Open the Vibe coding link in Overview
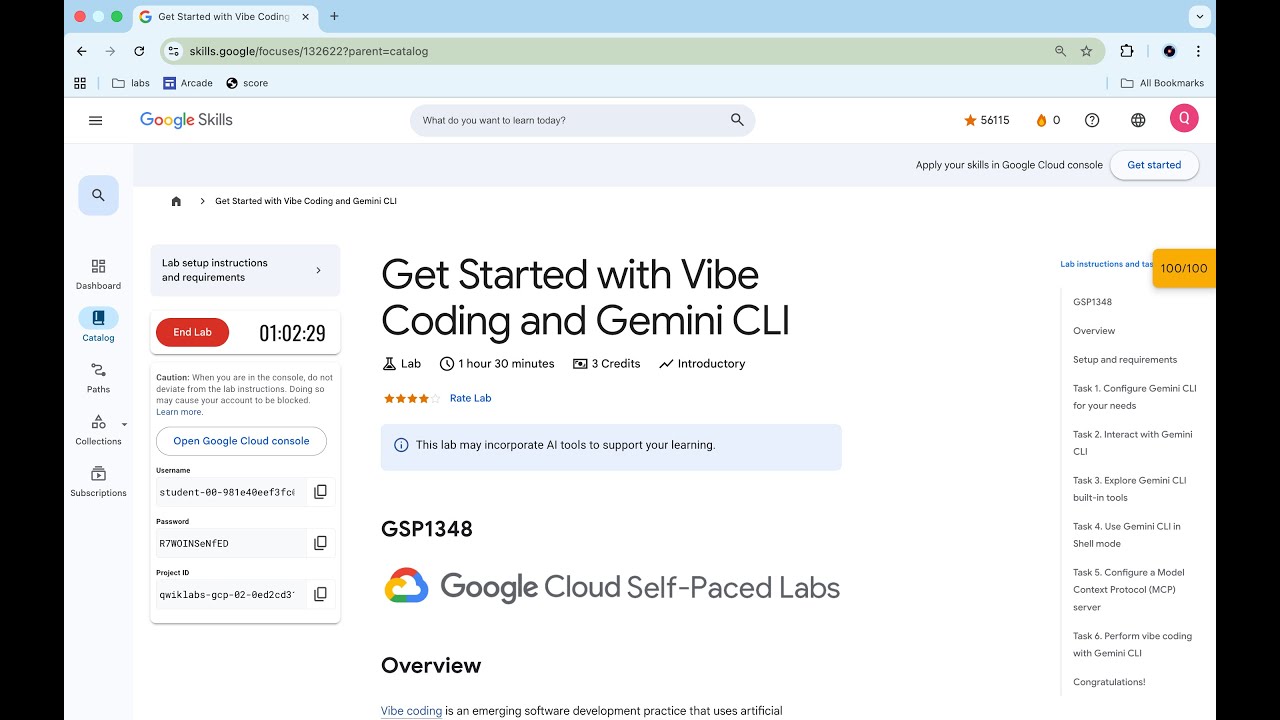This screenshot has height=720, width=1280. pyautogui.click(x=411, y=711)
